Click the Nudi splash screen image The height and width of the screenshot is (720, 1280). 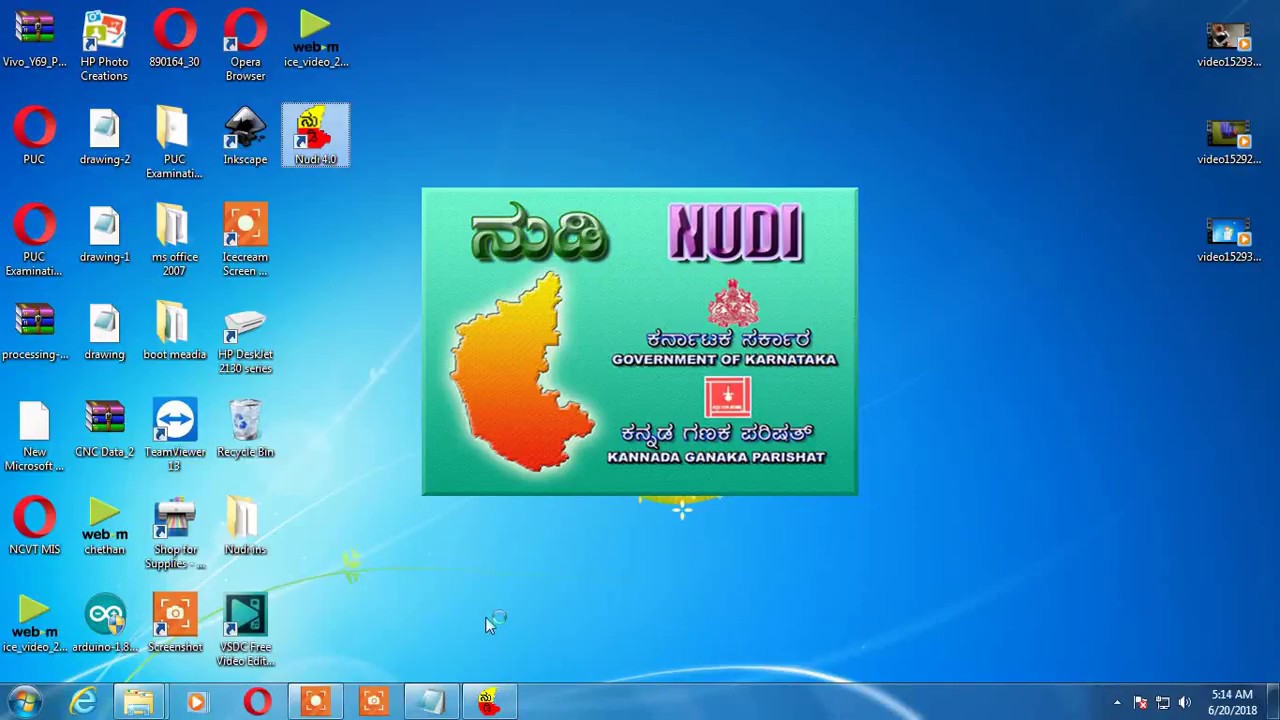pyautogui.click(x=640, y=341)
